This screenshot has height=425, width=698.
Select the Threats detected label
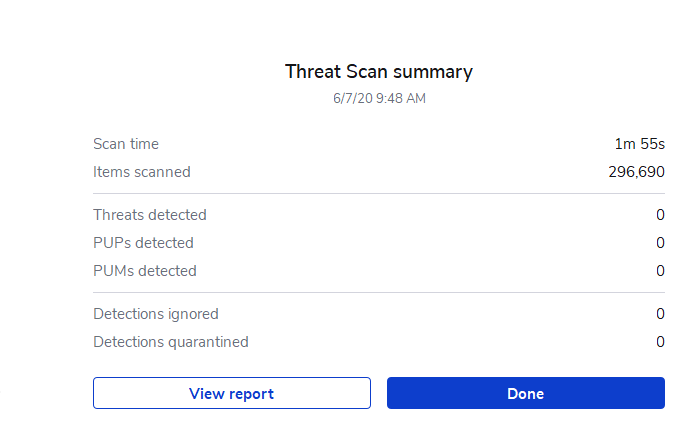coord(150,215)
